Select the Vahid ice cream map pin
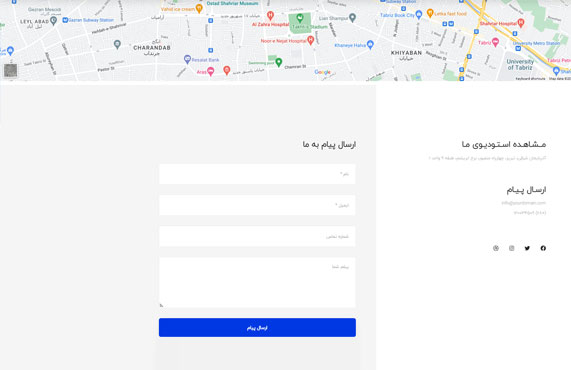 199,8
